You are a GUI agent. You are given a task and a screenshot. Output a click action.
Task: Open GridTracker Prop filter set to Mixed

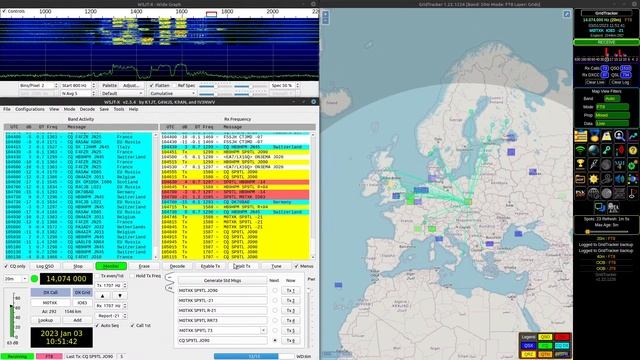(612, 115)
